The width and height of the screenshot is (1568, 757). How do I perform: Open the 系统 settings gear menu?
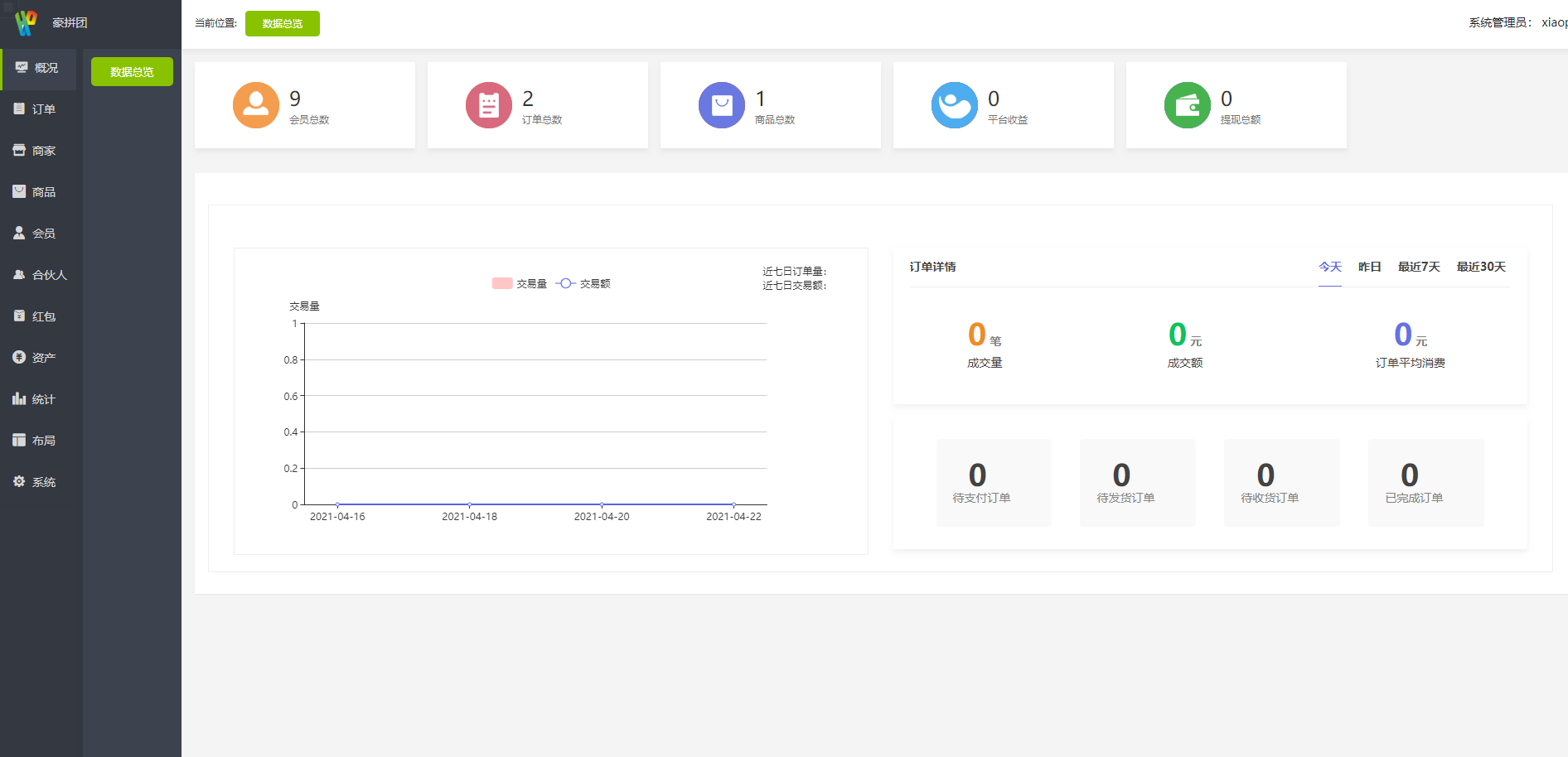[x=35, y=482]
